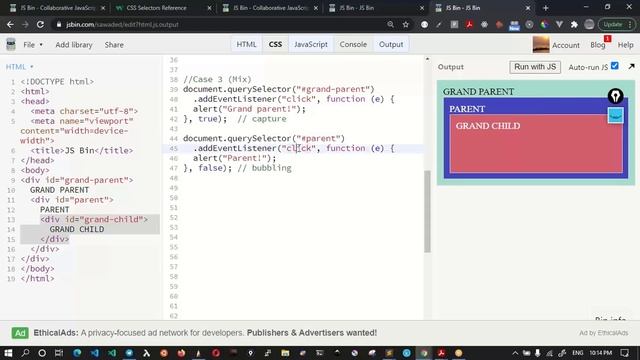
Task: Click the black lightbulb extension overlay icon
Action: click(x=615, y=96)
